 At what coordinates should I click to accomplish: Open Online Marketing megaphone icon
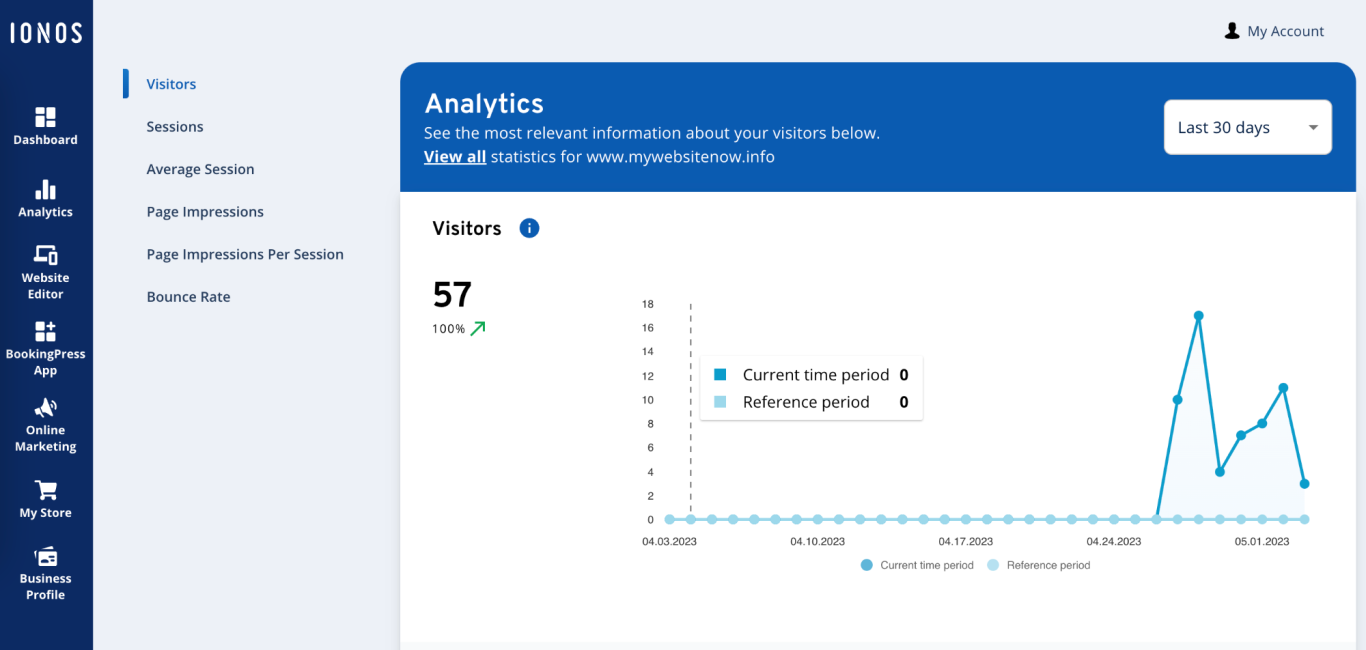(x=46, y=408)
